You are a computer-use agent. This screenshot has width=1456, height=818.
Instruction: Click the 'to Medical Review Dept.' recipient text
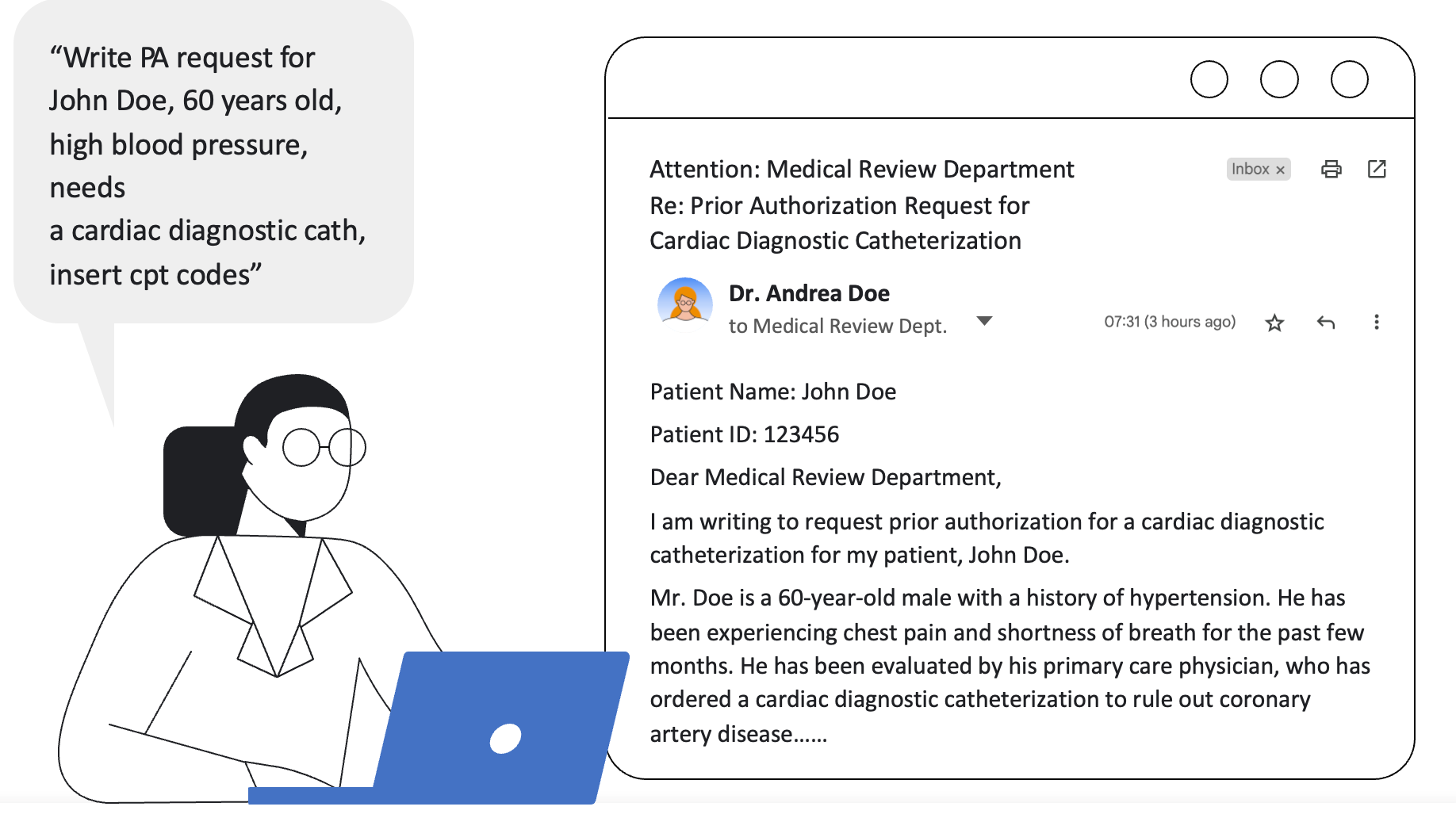point(837,326)
